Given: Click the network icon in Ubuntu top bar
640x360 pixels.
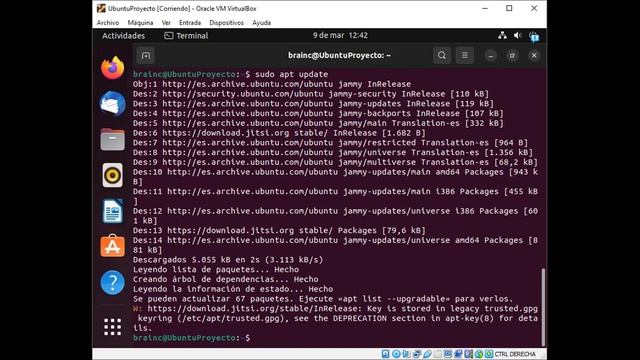Looking at the screenshot, I should 502,36.
